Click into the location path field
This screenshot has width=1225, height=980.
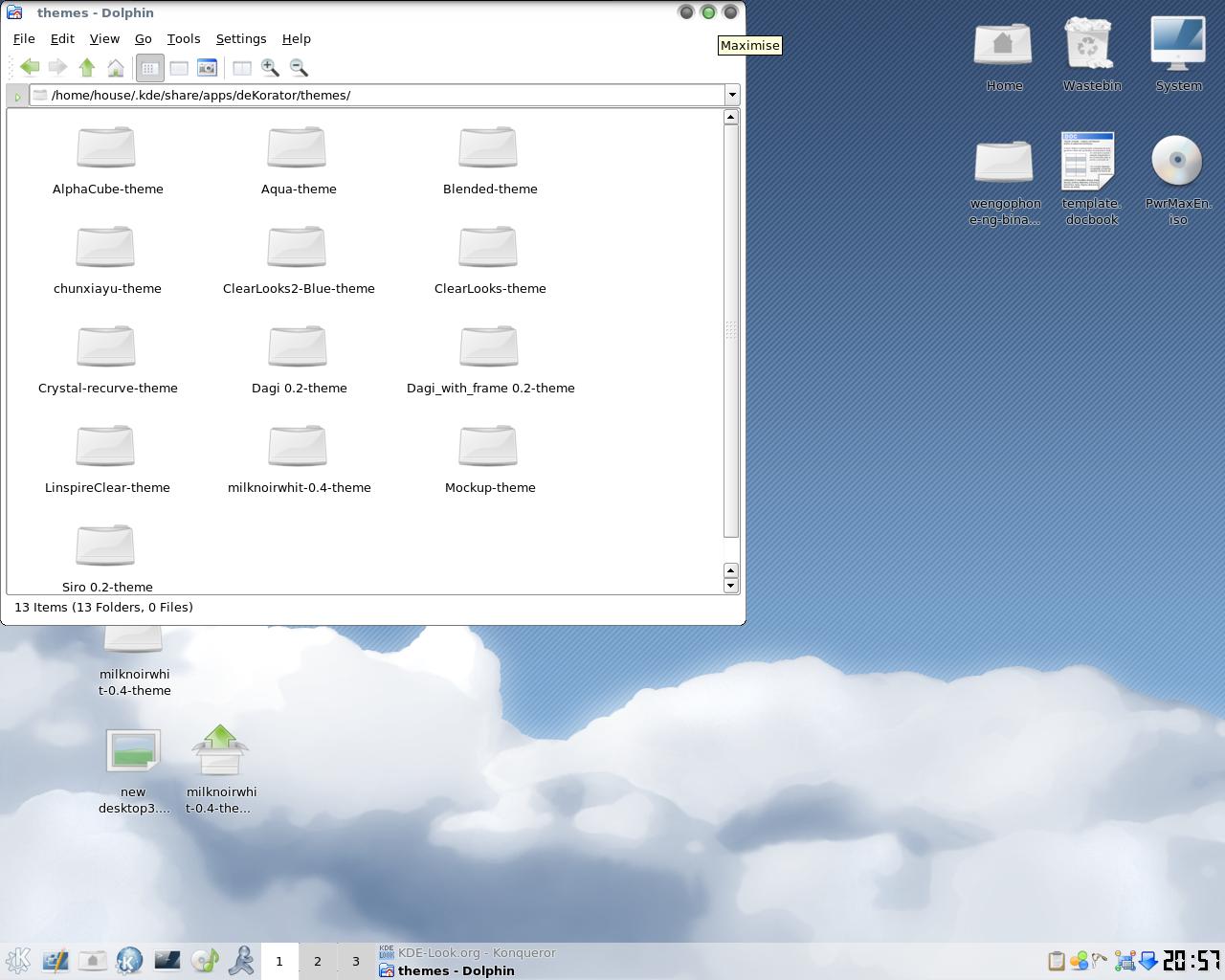click(x=377, y=95)
